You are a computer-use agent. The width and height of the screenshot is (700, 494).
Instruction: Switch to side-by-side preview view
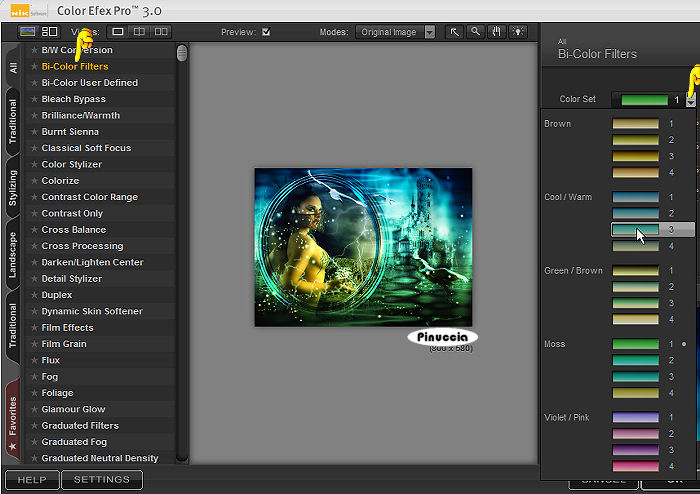[x=161, y=32]
